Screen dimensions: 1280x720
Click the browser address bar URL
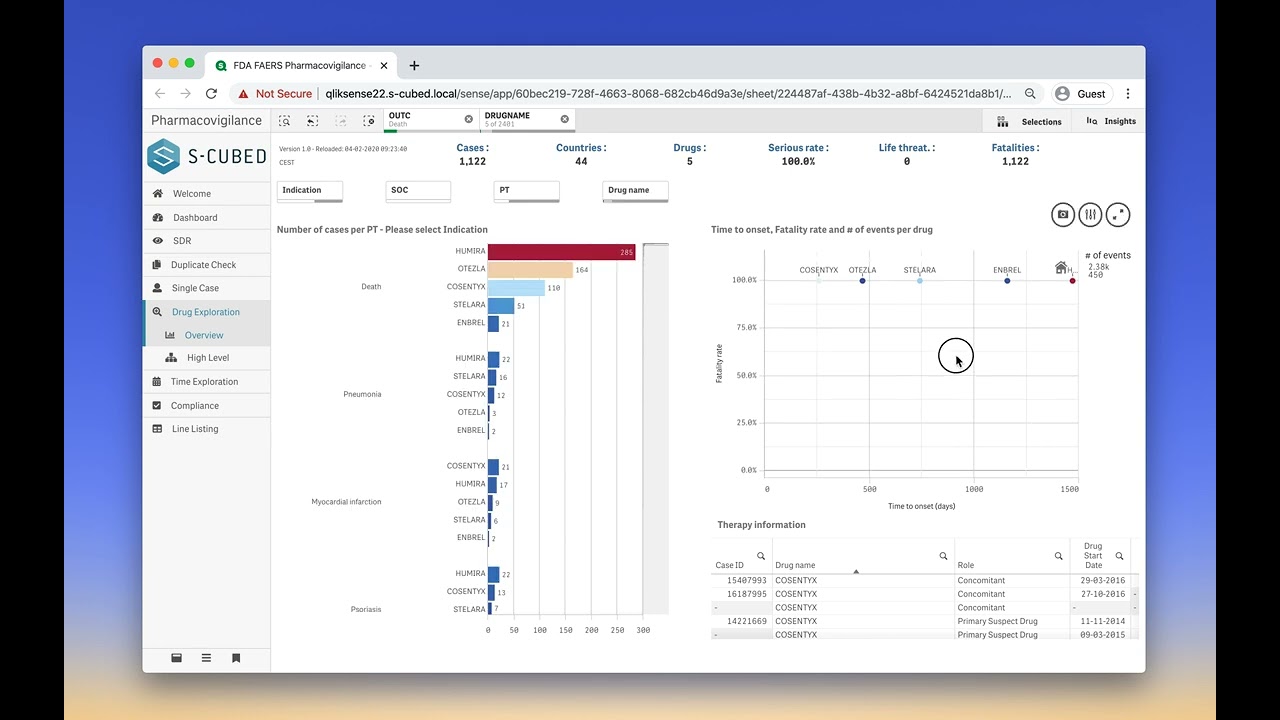coord(669,94)
